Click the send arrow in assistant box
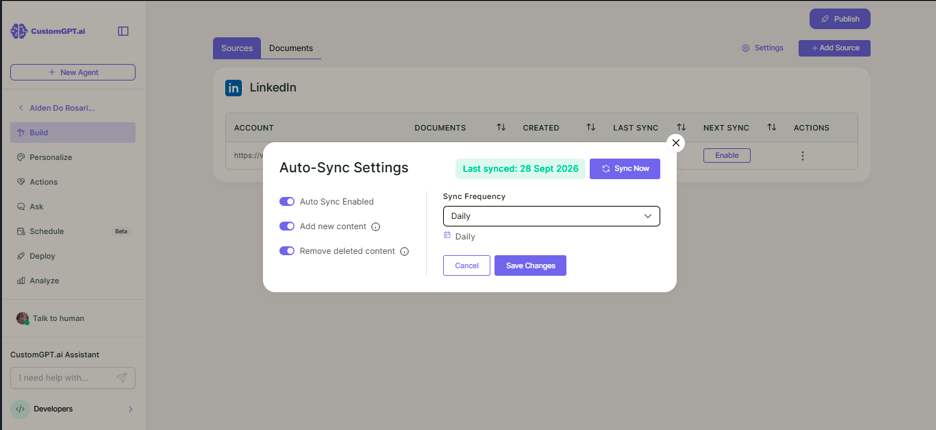 122,377
